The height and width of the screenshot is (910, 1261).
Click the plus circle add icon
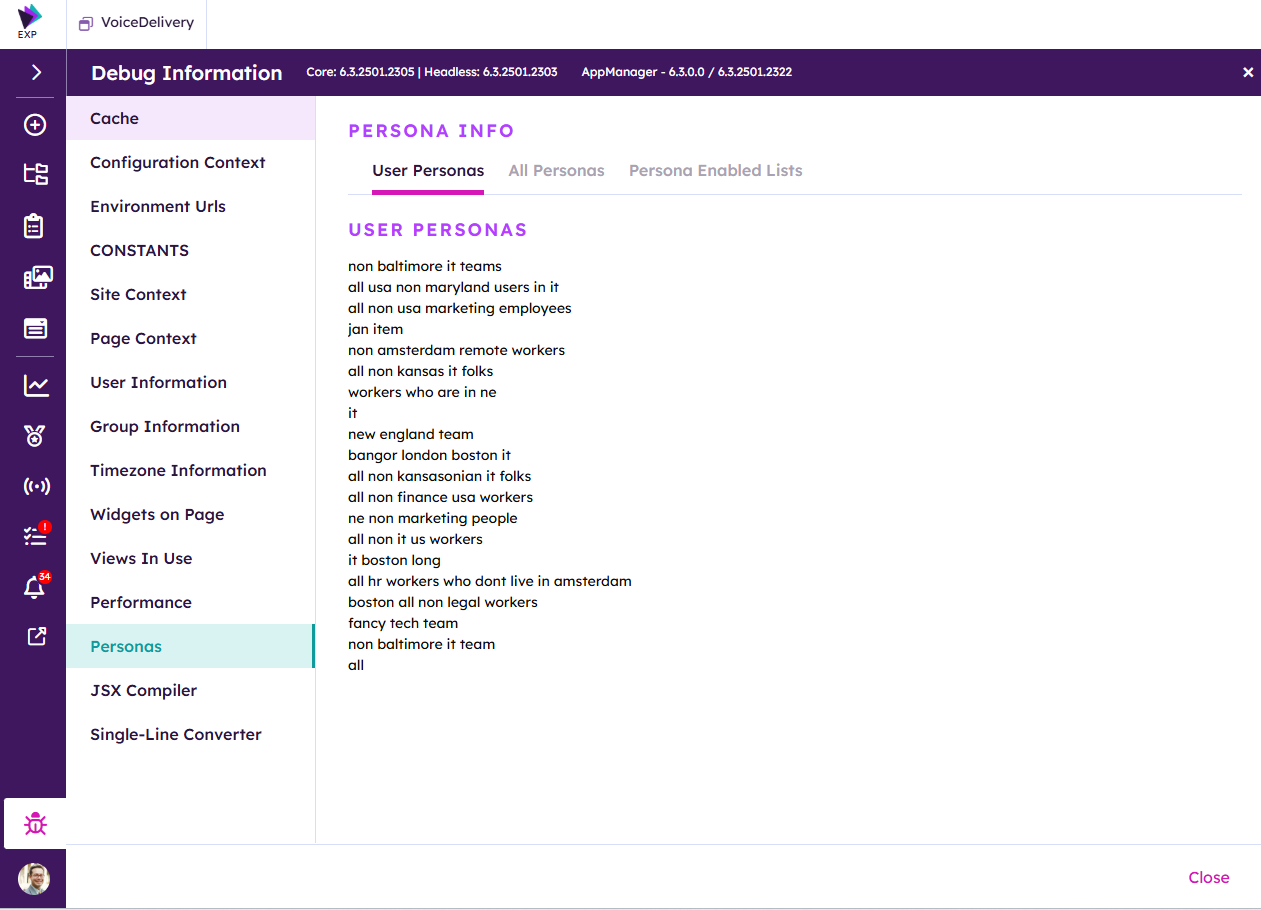[35, 125]
